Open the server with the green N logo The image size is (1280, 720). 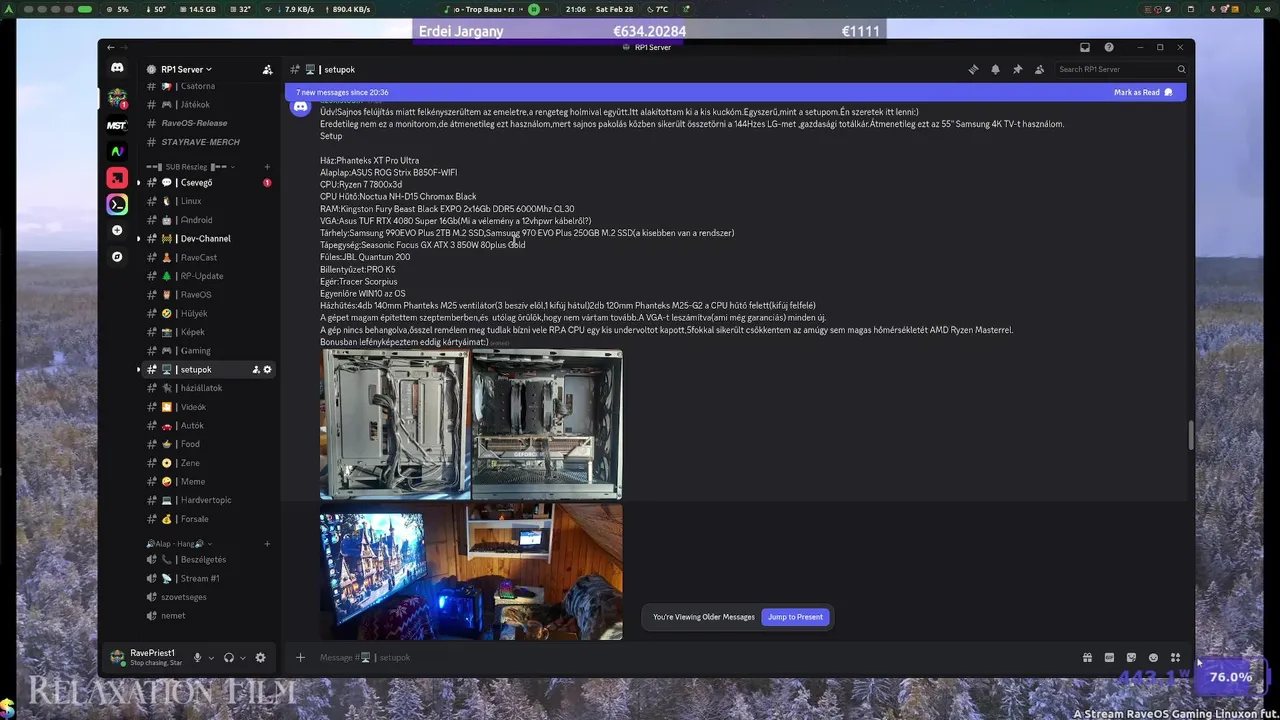117,151
